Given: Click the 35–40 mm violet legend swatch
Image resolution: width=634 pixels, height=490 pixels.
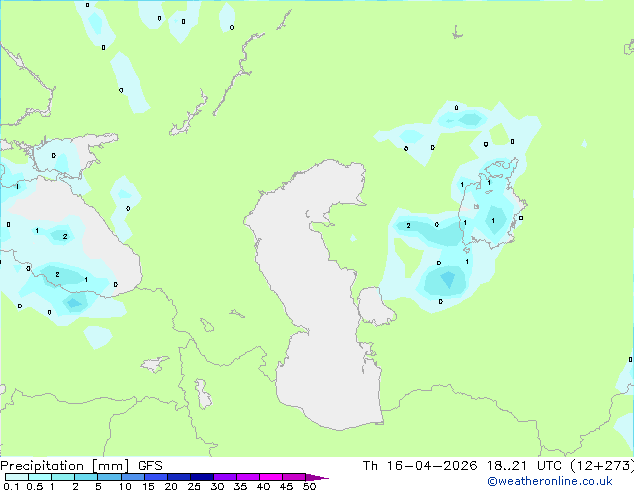Looking at the screenshot, I should [247, 477].
